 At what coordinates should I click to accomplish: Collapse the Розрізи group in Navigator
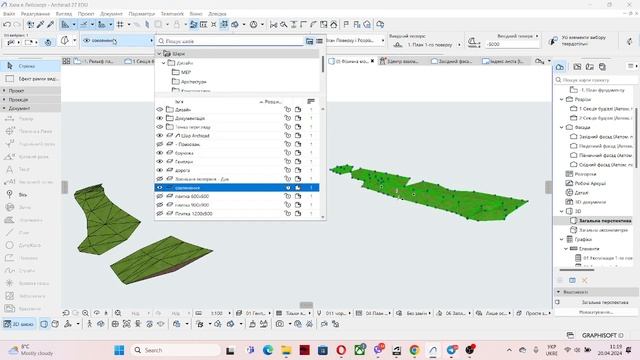coord(562,99)
